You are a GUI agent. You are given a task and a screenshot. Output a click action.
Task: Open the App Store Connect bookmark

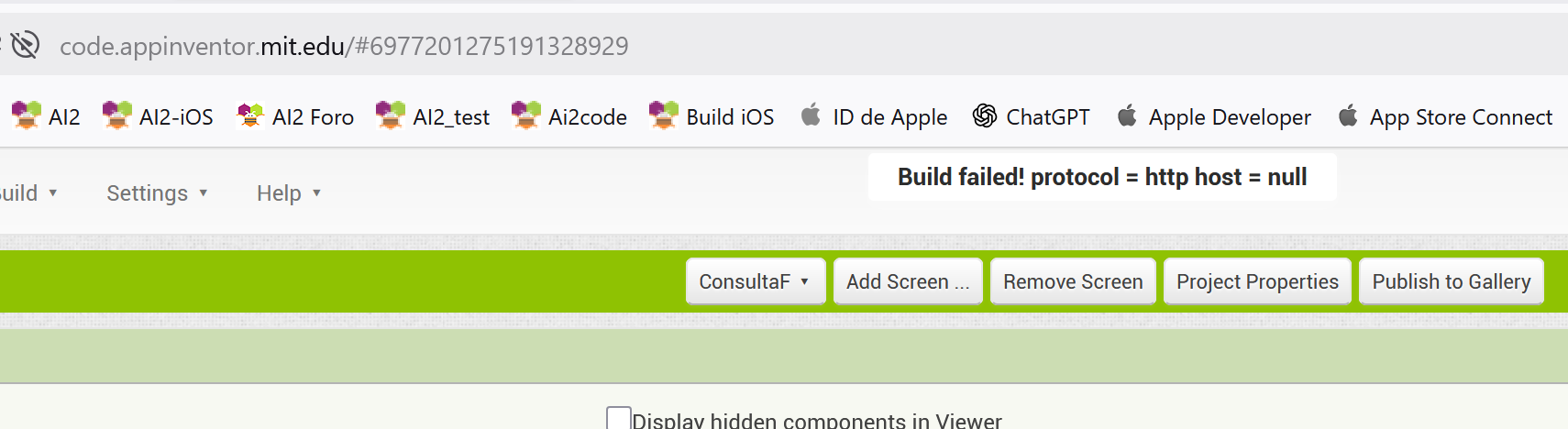[x=1445, y=117]
